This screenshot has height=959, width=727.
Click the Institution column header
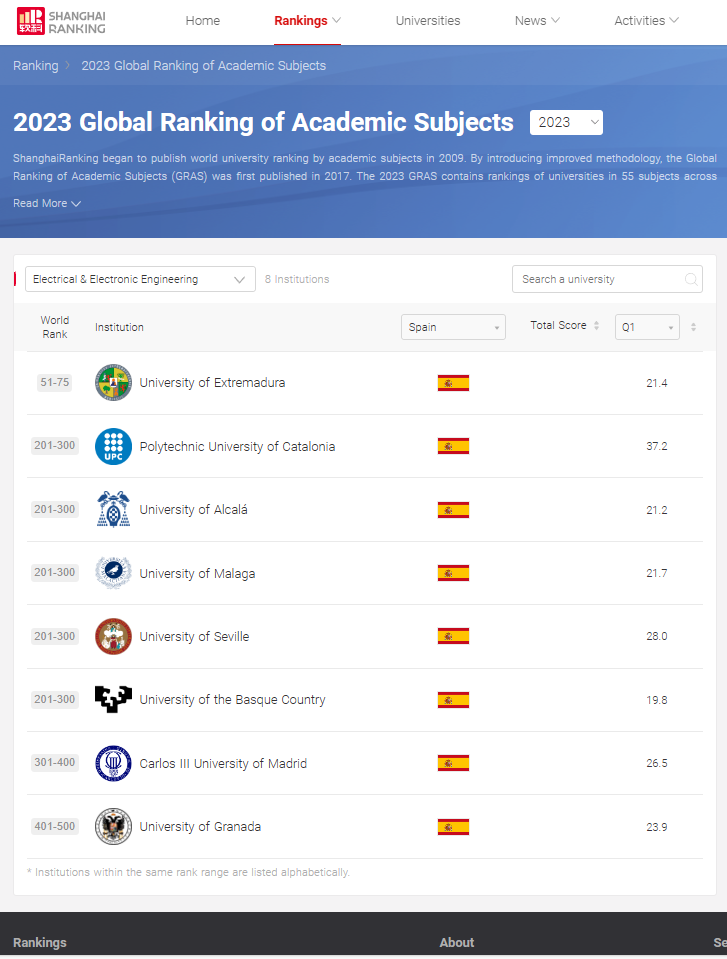pos(119,327)
